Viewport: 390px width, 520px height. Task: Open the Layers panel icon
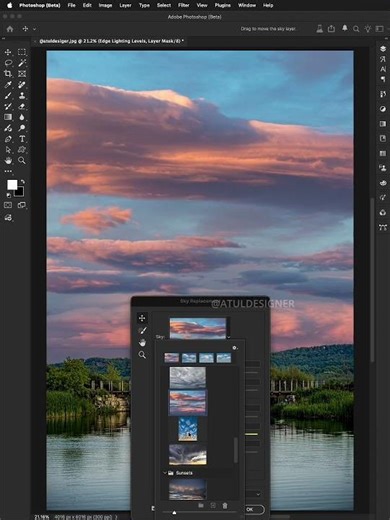(x=383, y=49)
